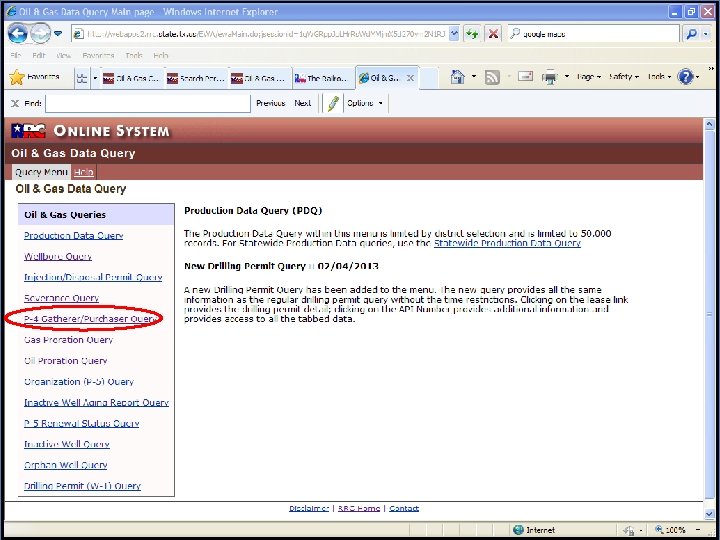Click the Help question mark icon
The image size is (720, 540).
pyautogui.click(x=685, y=77)
